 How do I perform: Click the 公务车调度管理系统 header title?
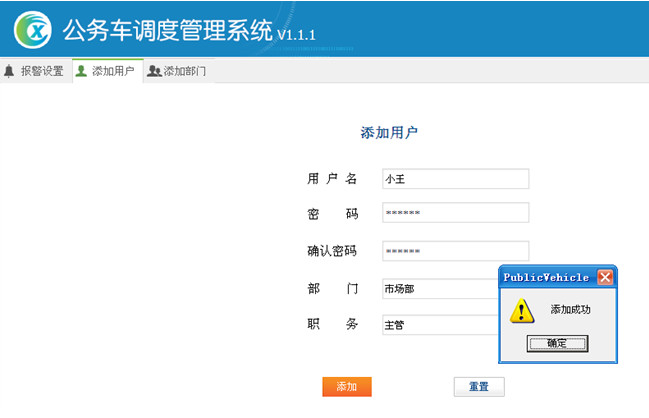(x=167, y=30)
